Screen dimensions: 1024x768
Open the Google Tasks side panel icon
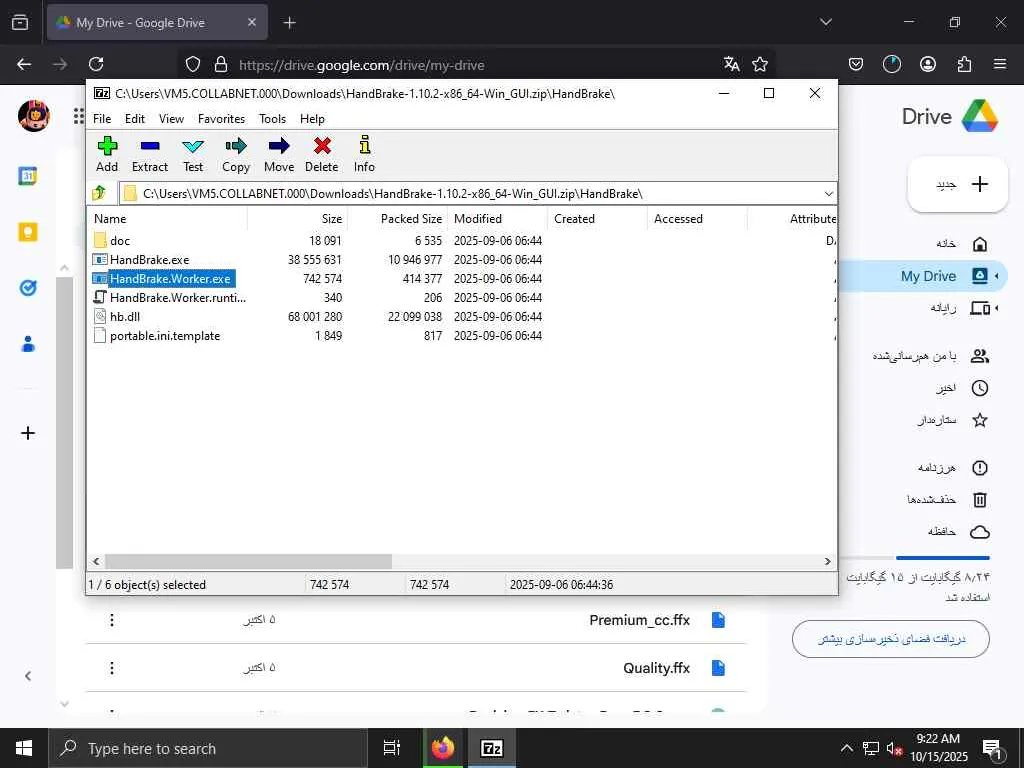click(x=27, y=287)
